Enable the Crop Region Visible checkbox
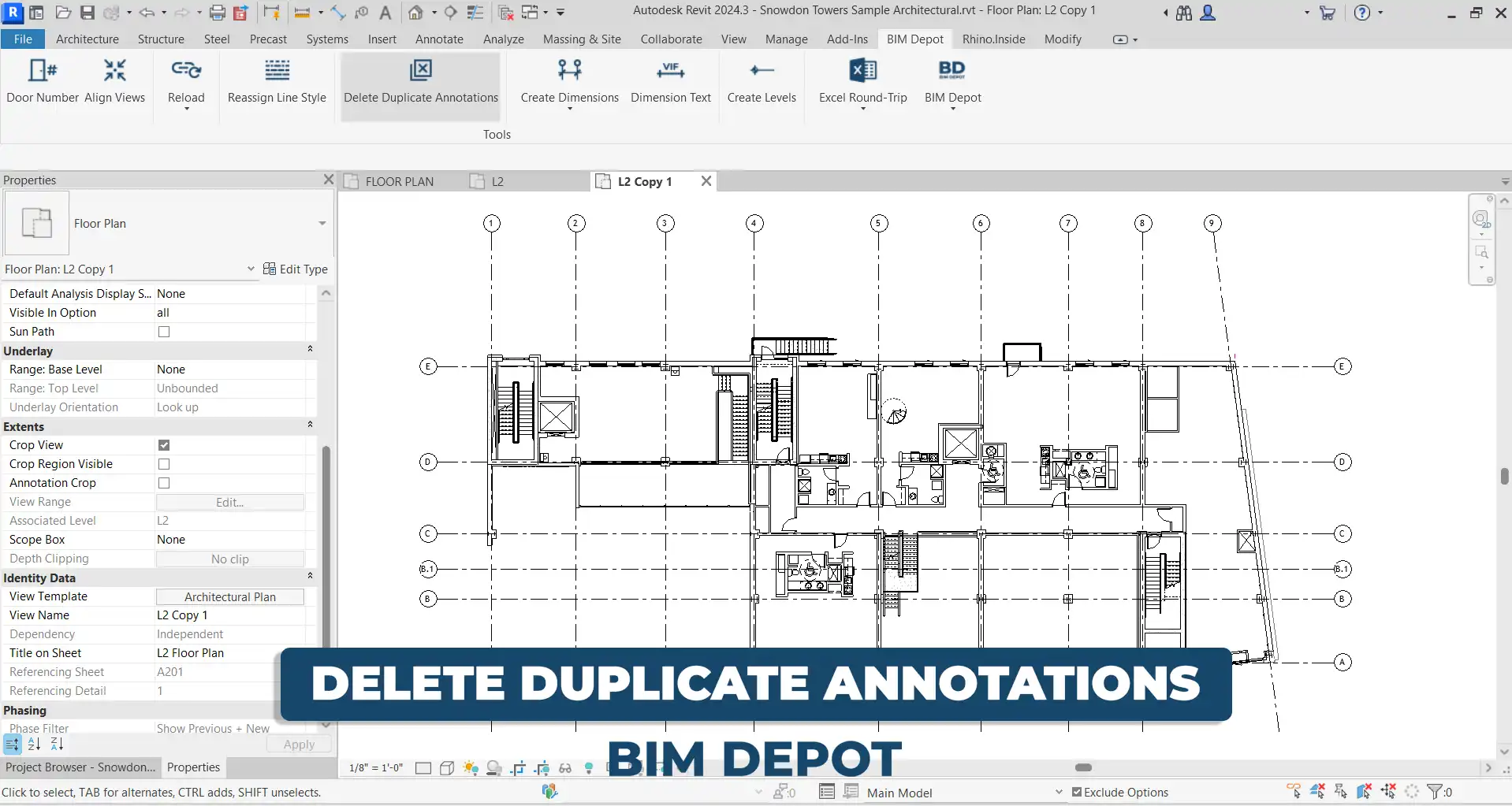 click(164, 464)
